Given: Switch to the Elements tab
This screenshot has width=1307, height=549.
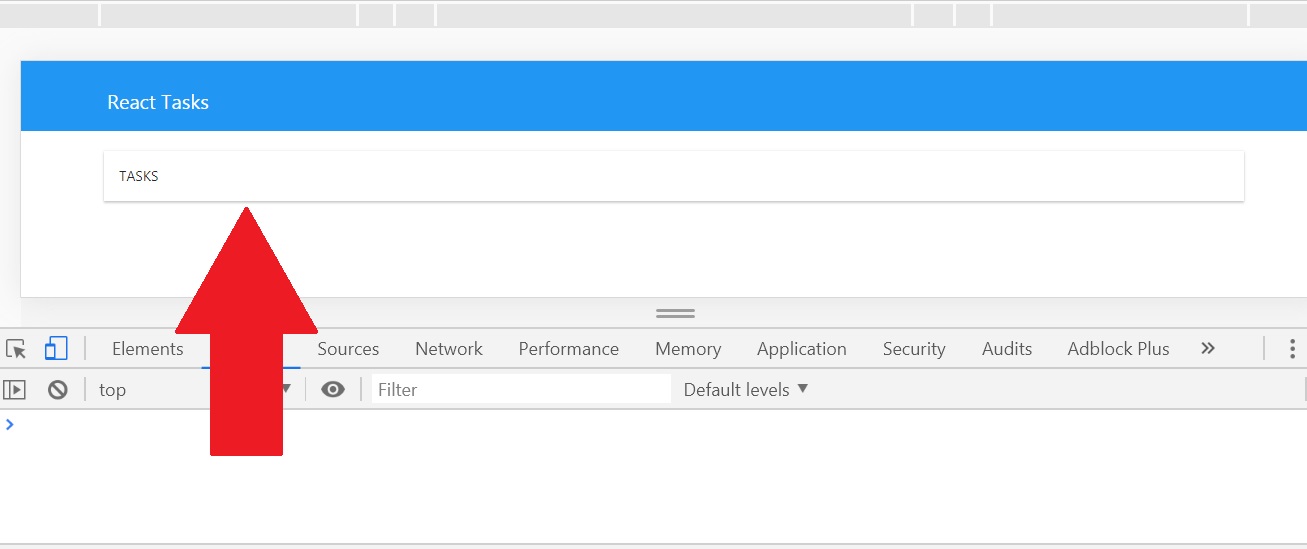Looking at the screenshot, I should pyautogui.click(x=148, y=349).
